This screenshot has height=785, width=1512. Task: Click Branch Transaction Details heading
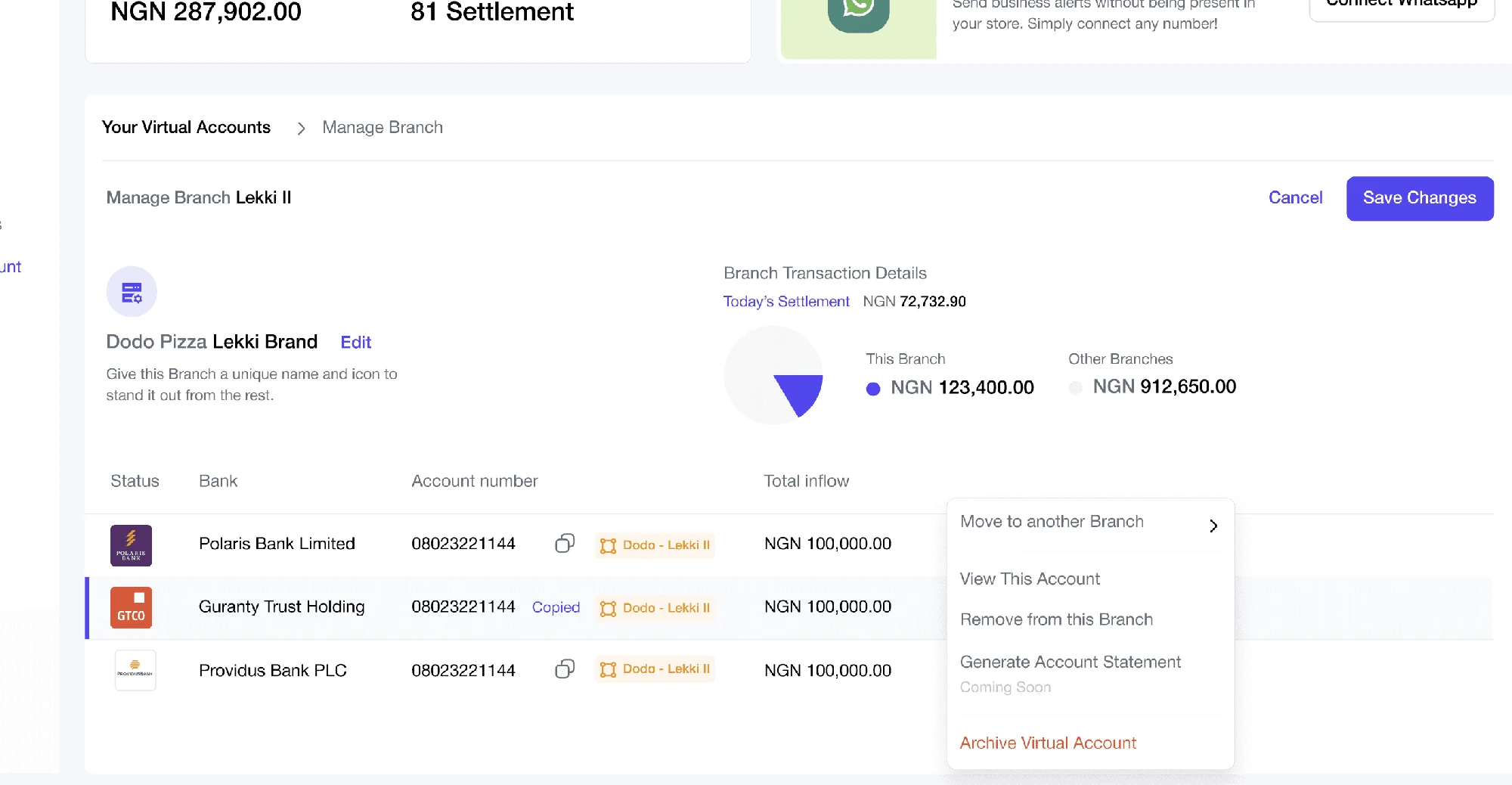coord(825,273)
